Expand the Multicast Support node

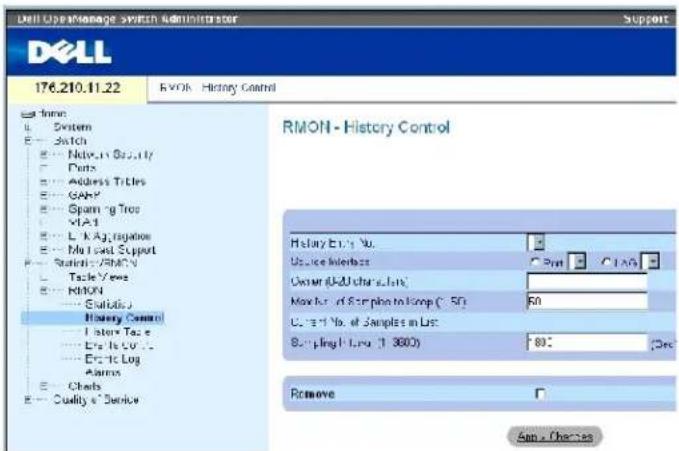43,250
